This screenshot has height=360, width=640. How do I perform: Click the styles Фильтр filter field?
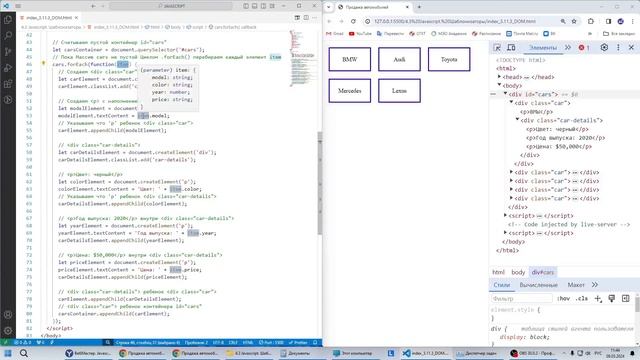(x=522, y=299)
